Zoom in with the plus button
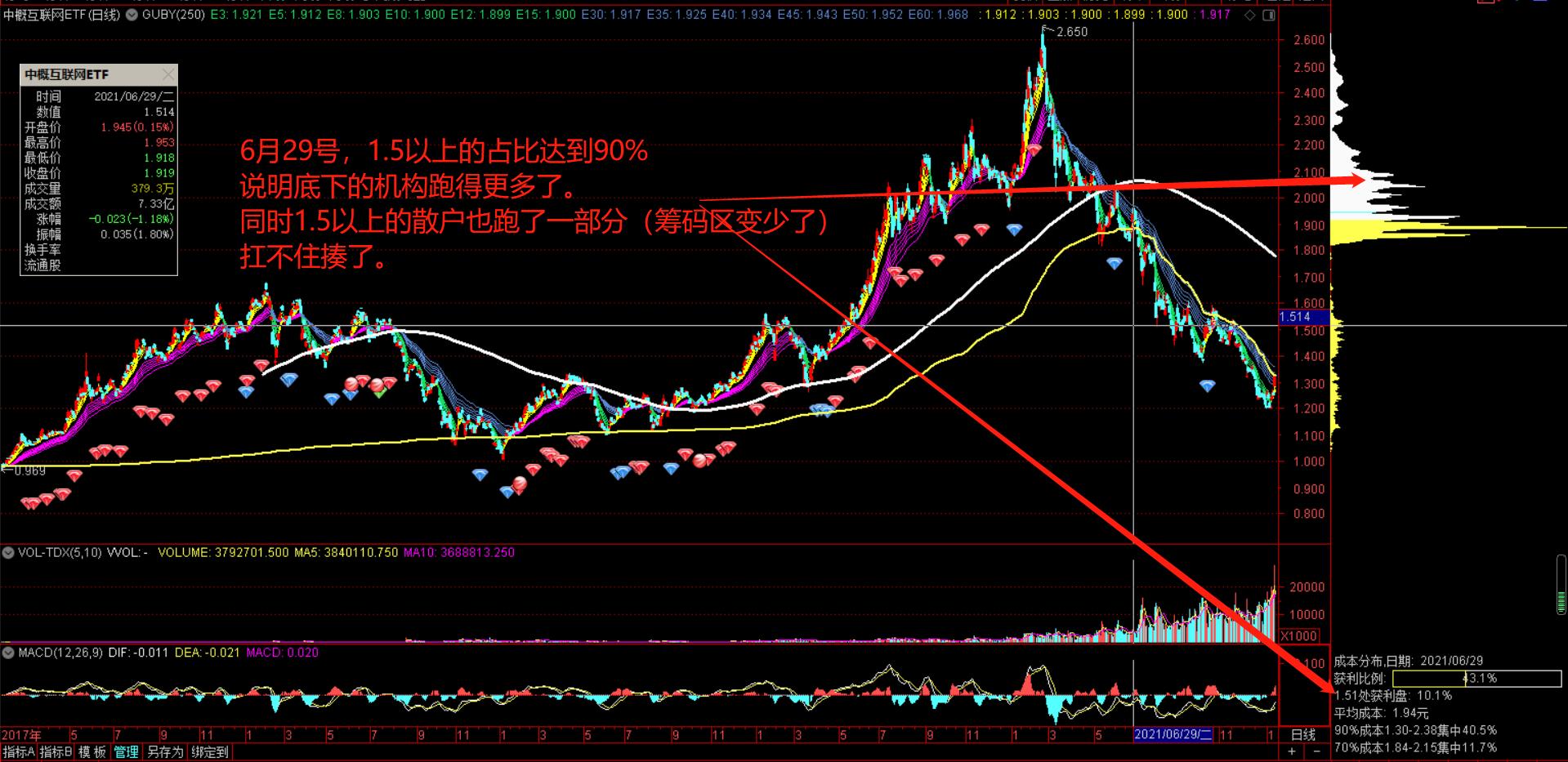The height and width of the screenshot is (762, 1568). [x=1292, y=751]
